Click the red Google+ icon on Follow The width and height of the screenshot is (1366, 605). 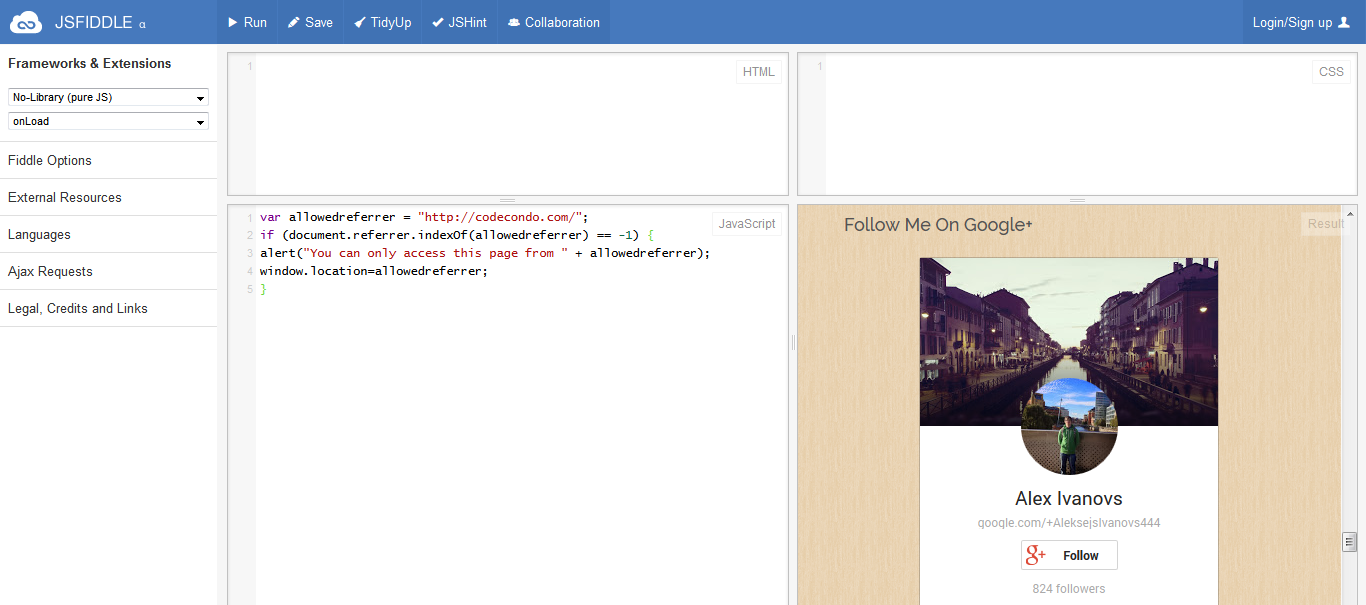[1036, 555]
